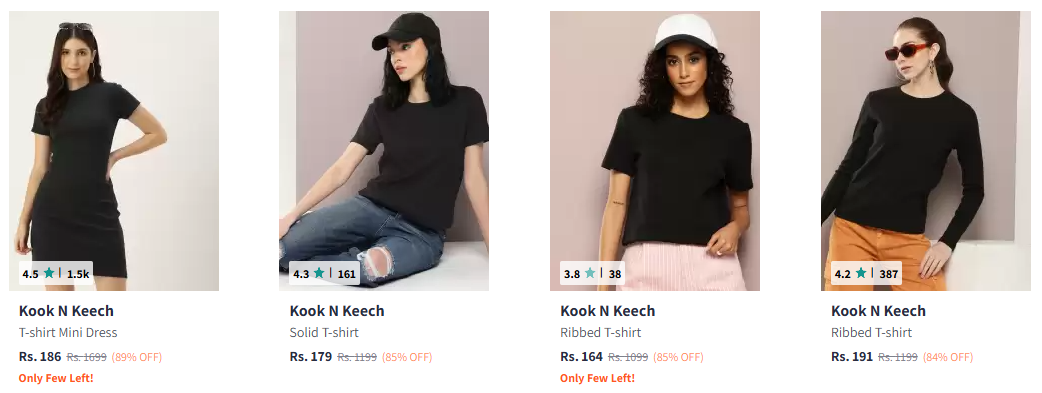This screenshot has width=1042, height=393.
Task: Click the 387 ratings count badge
Action: 889,273
